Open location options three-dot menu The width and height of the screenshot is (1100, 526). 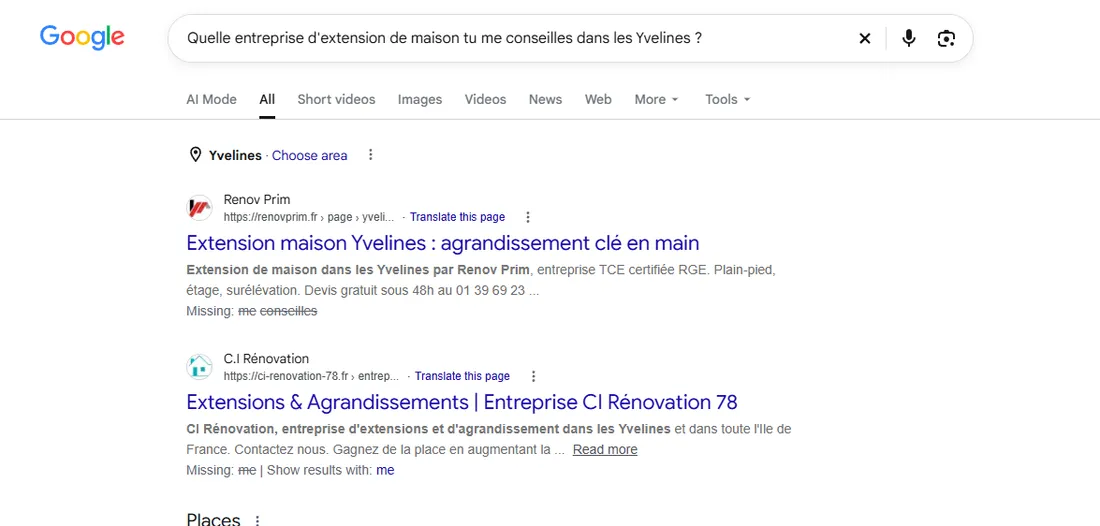pos(370,155)
